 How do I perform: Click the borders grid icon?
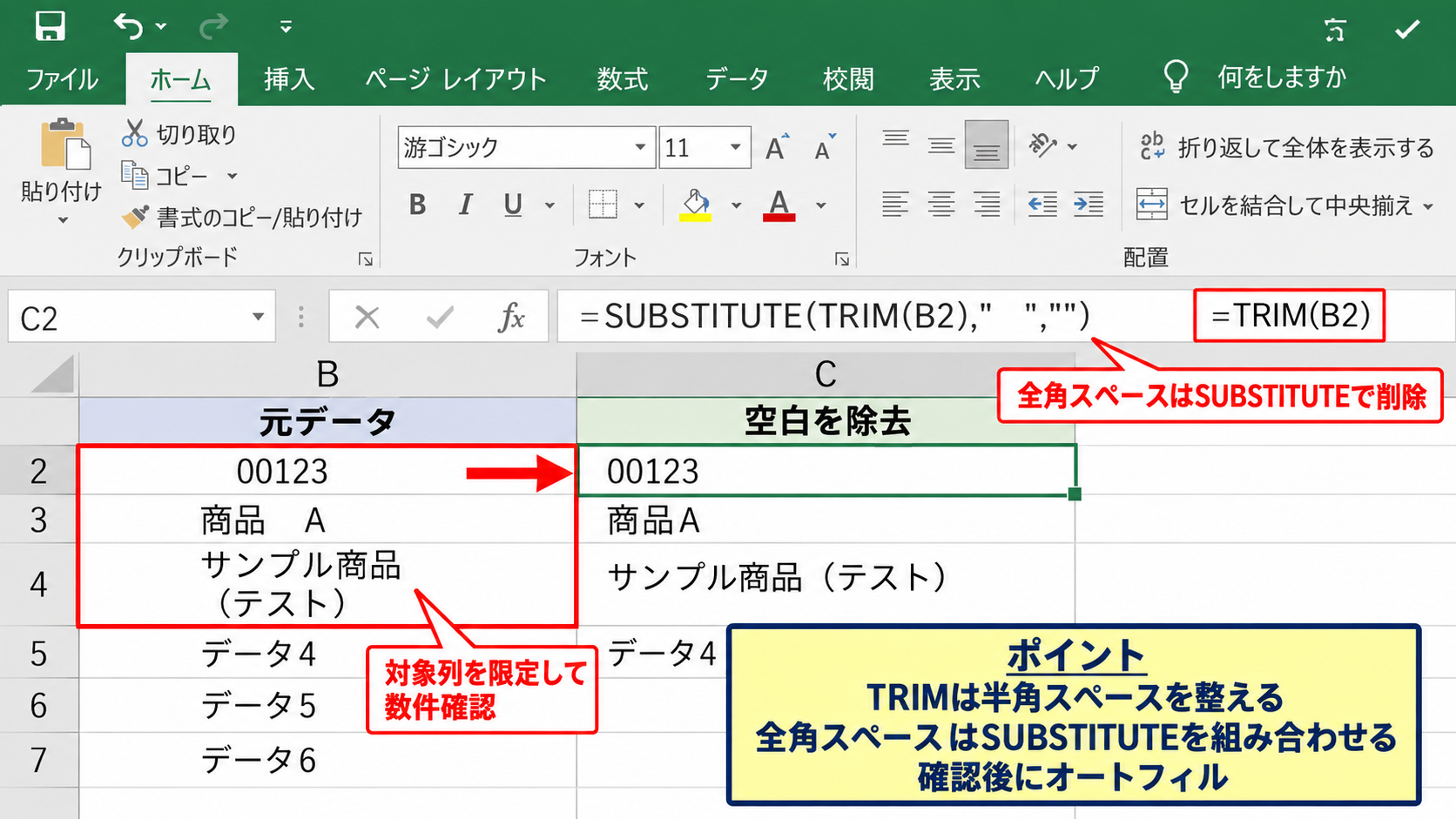[x=603, y=205]
